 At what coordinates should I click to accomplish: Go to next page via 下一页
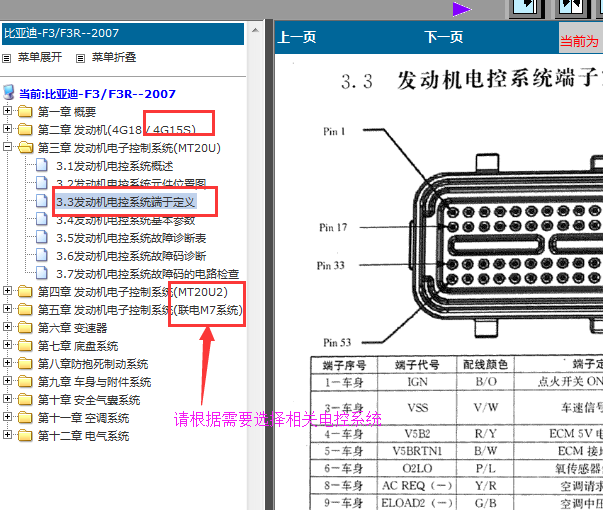[x=443, y=37]
